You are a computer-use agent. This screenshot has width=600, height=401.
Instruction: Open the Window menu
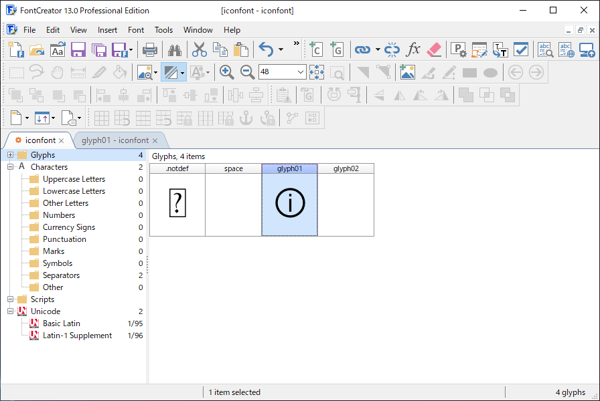(198, 30)
